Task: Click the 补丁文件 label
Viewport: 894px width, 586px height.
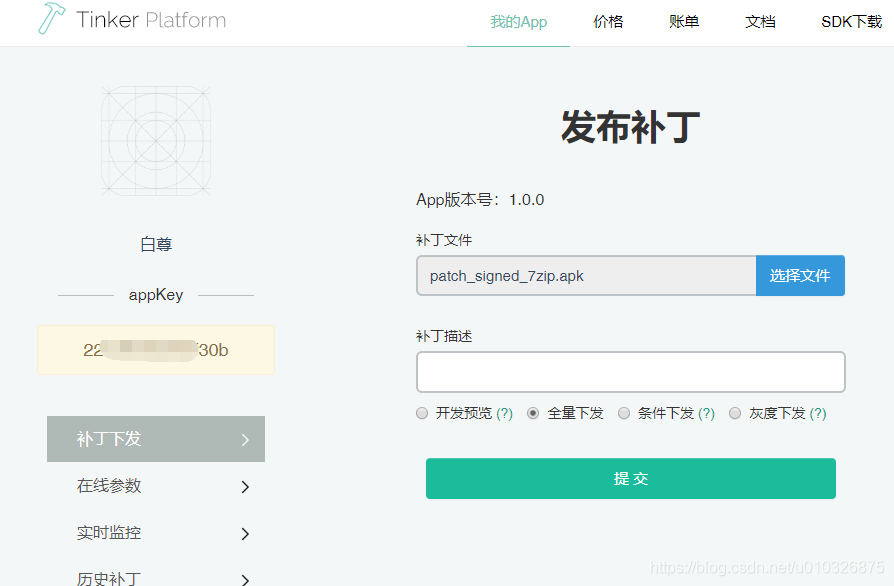Action: pos(444,240)
